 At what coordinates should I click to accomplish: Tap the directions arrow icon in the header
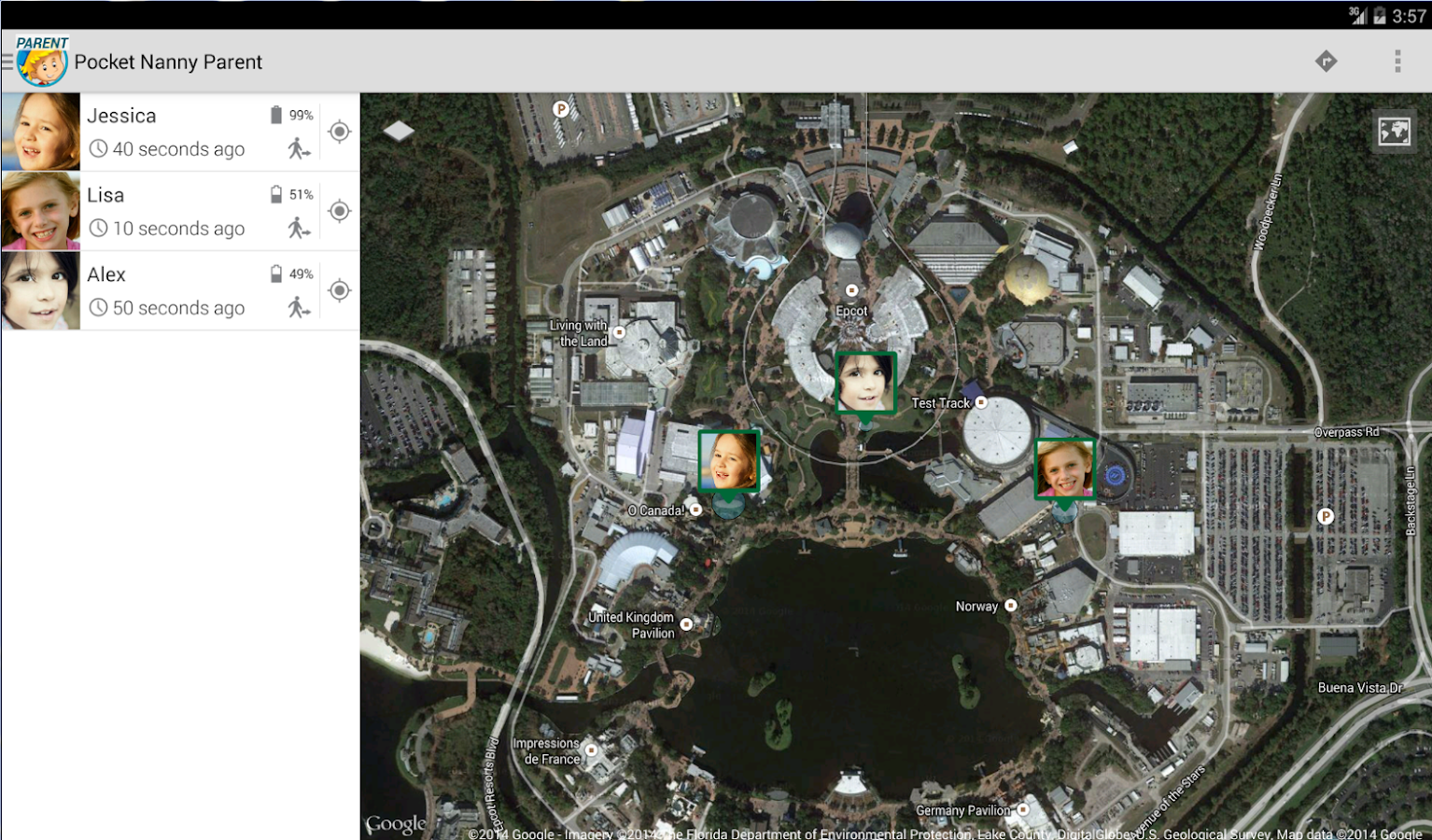click(x=1326, y=62)
